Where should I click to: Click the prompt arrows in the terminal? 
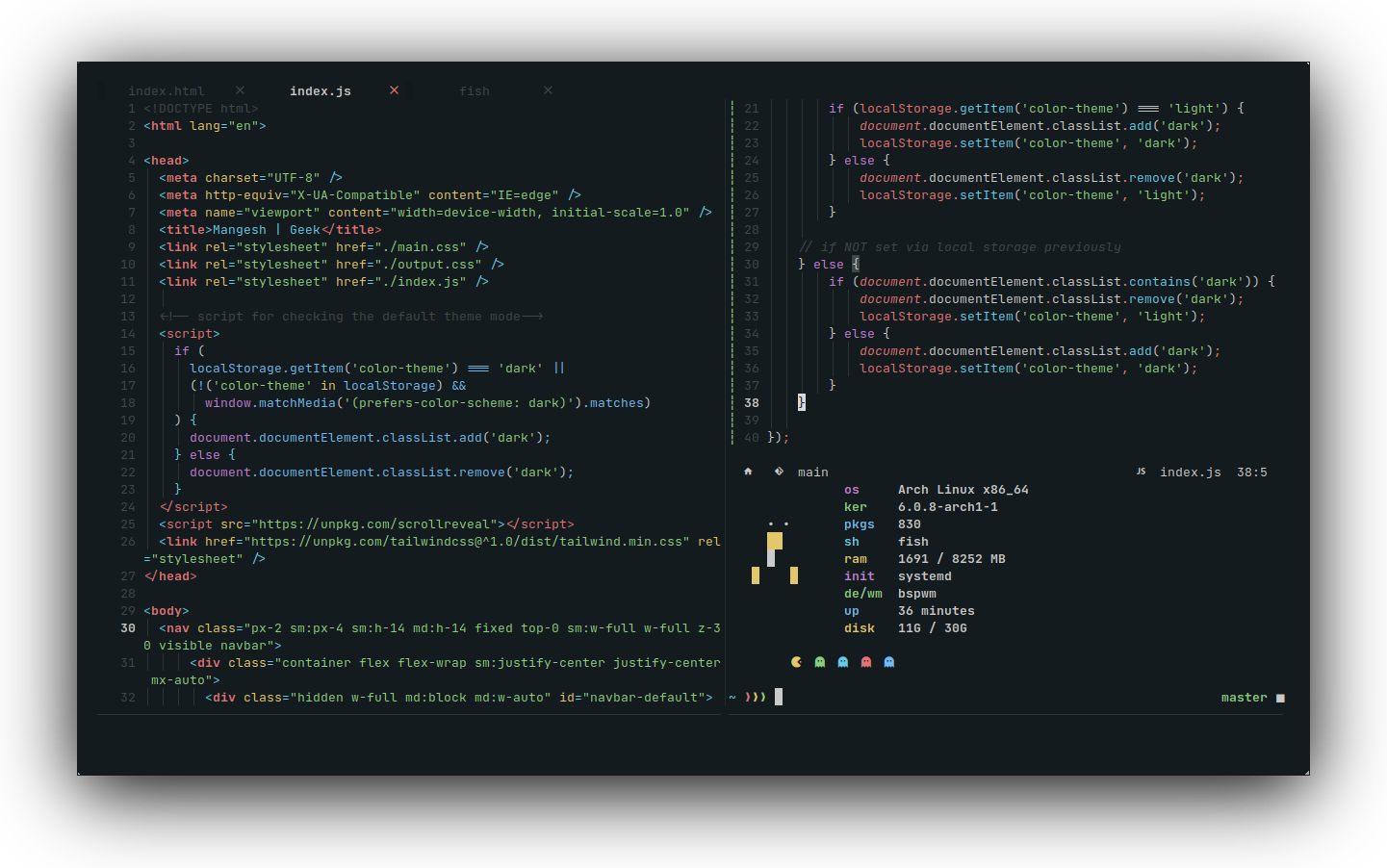756,697
